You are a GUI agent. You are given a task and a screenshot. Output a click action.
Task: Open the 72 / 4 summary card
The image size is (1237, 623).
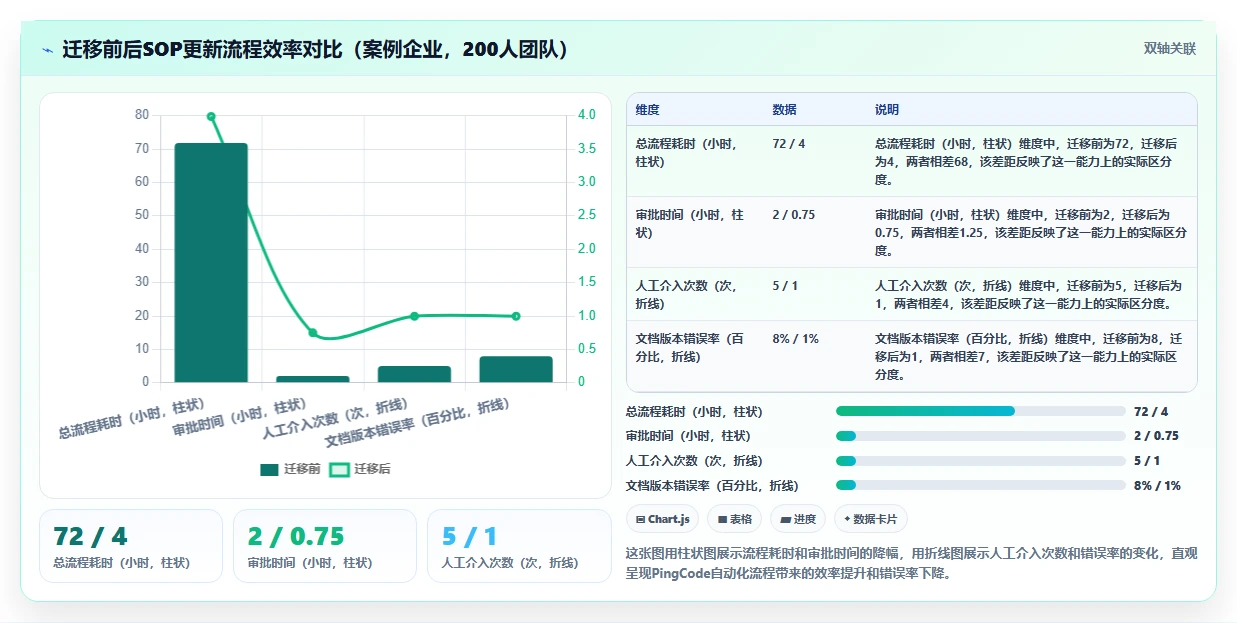click(131, 546)
